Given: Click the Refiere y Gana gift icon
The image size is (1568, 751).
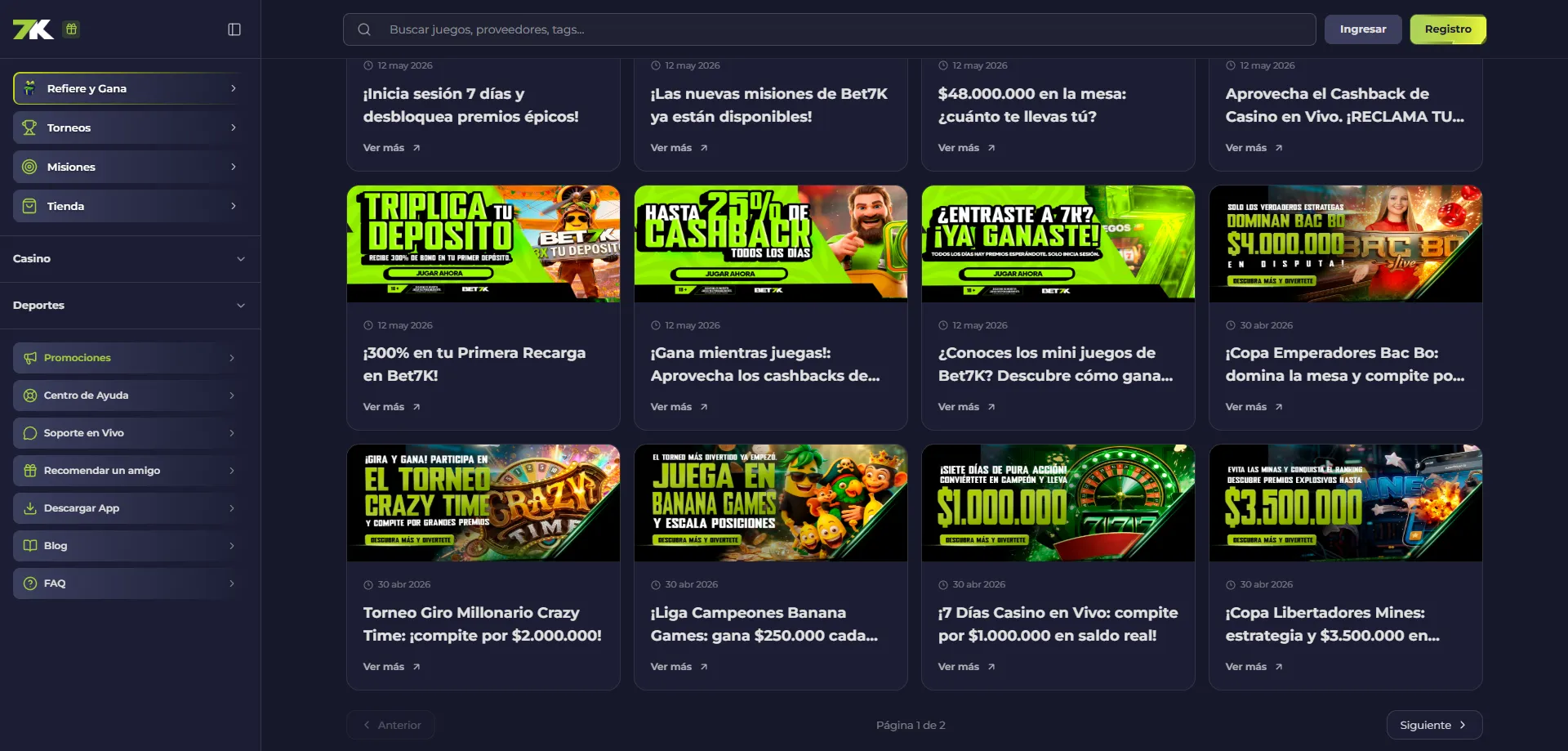Looking at the screenshot, I should tap(29, 88).
